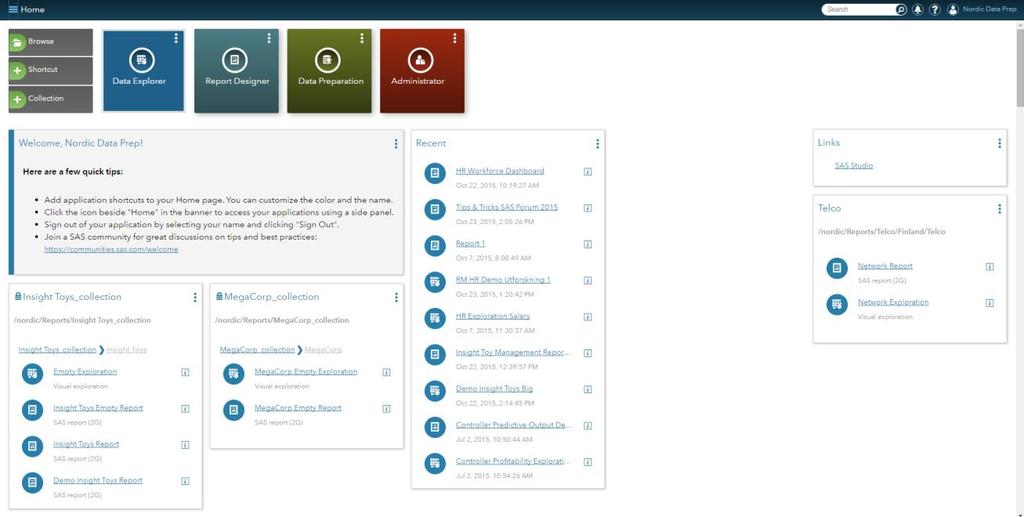
Task: Show info for HR Exploration Salary
Action: point(588,317)
